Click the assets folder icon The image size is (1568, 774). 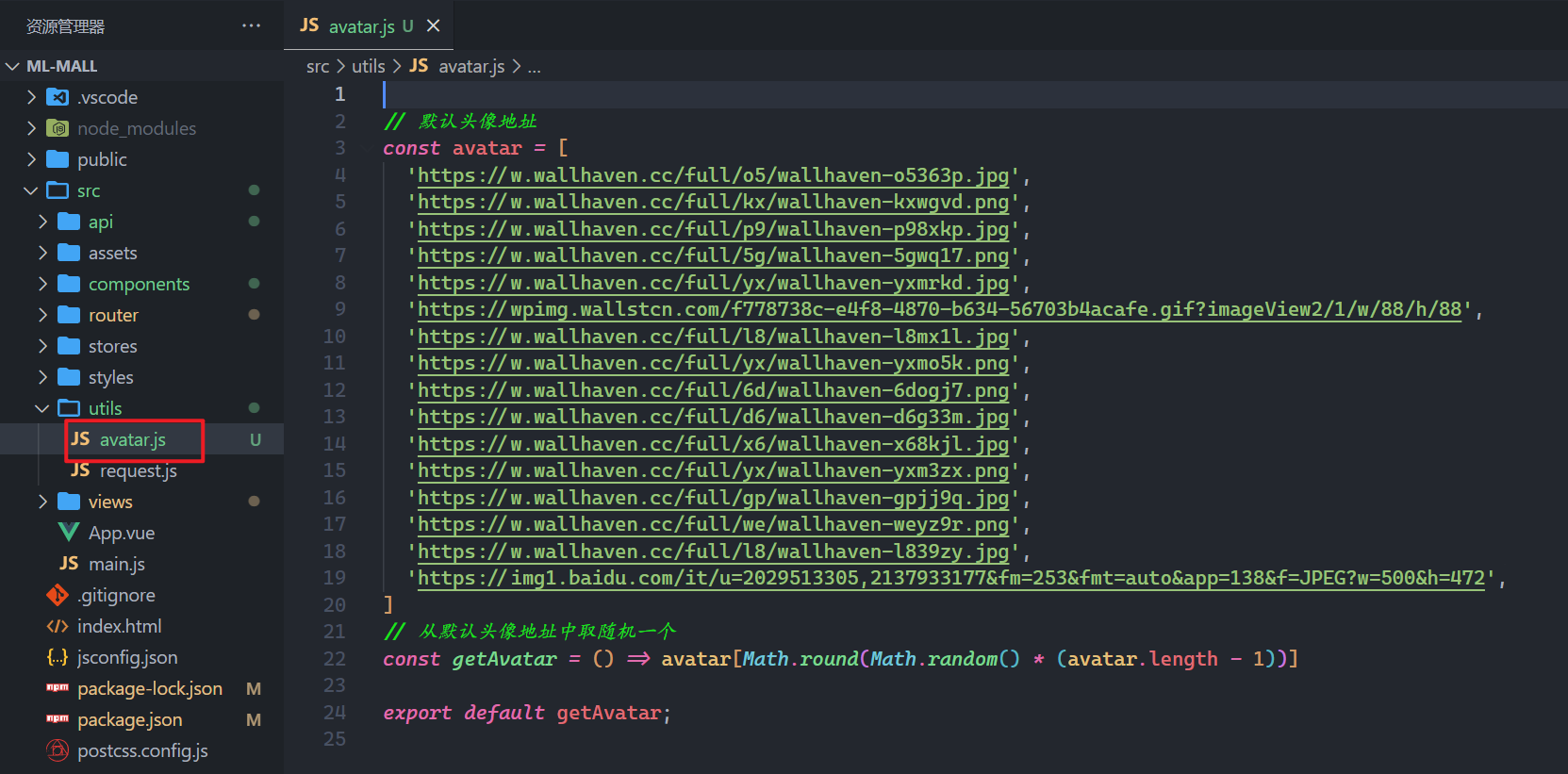tap(69, 253)
